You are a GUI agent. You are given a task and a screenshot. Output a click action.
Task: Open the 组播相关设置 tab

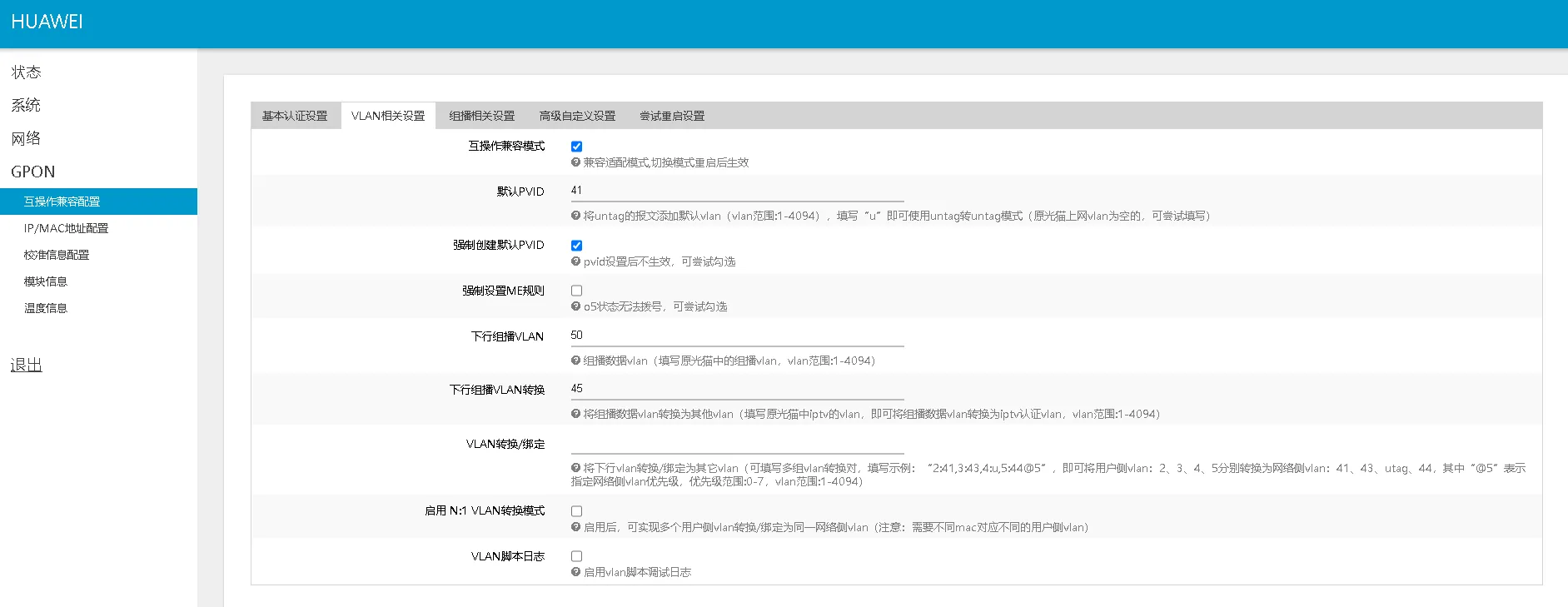(x=481, y=116)
